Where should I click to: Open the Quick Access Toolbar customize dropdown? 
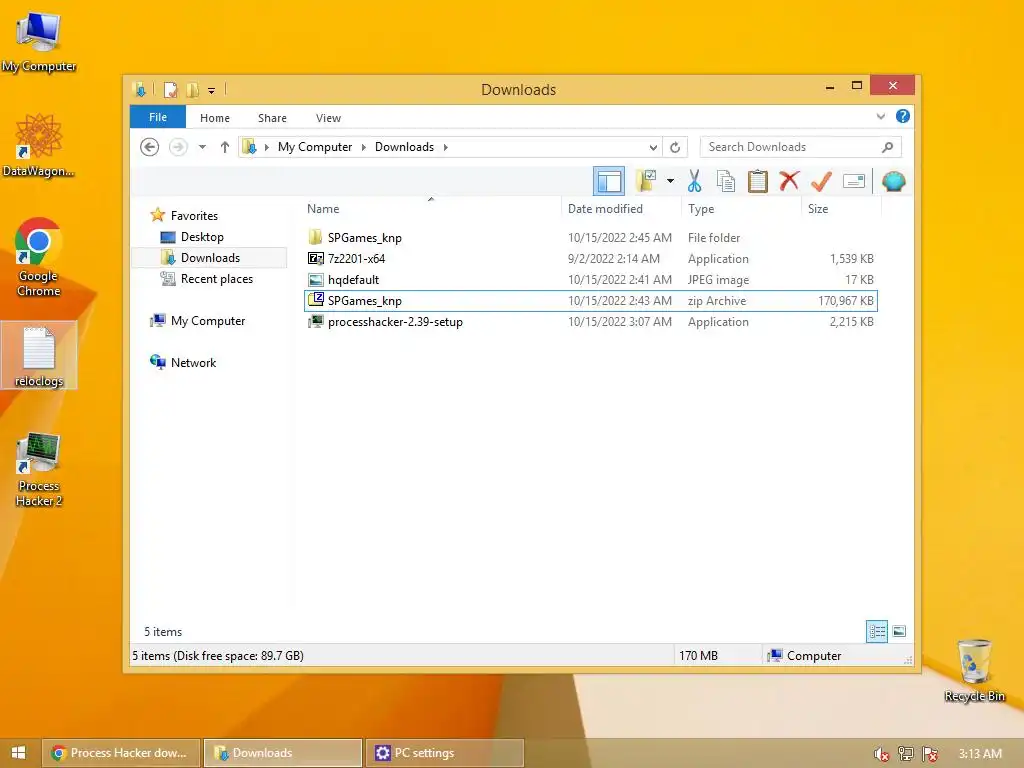click(x=212, y=90)
